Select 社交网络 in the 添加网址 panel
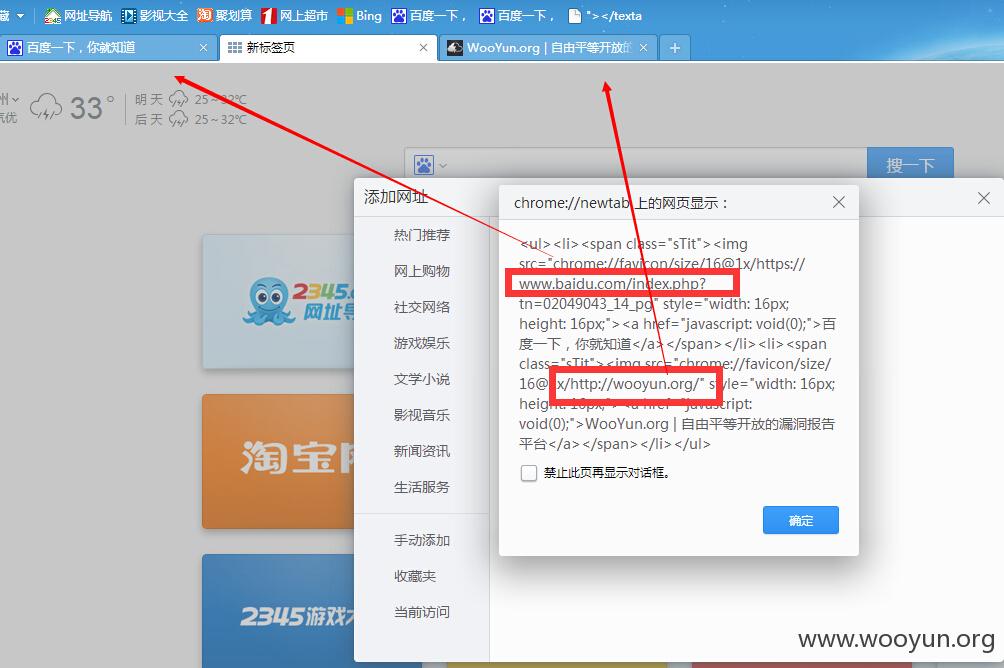This screenshot has width=1004, height=668. tap(421, 307)
